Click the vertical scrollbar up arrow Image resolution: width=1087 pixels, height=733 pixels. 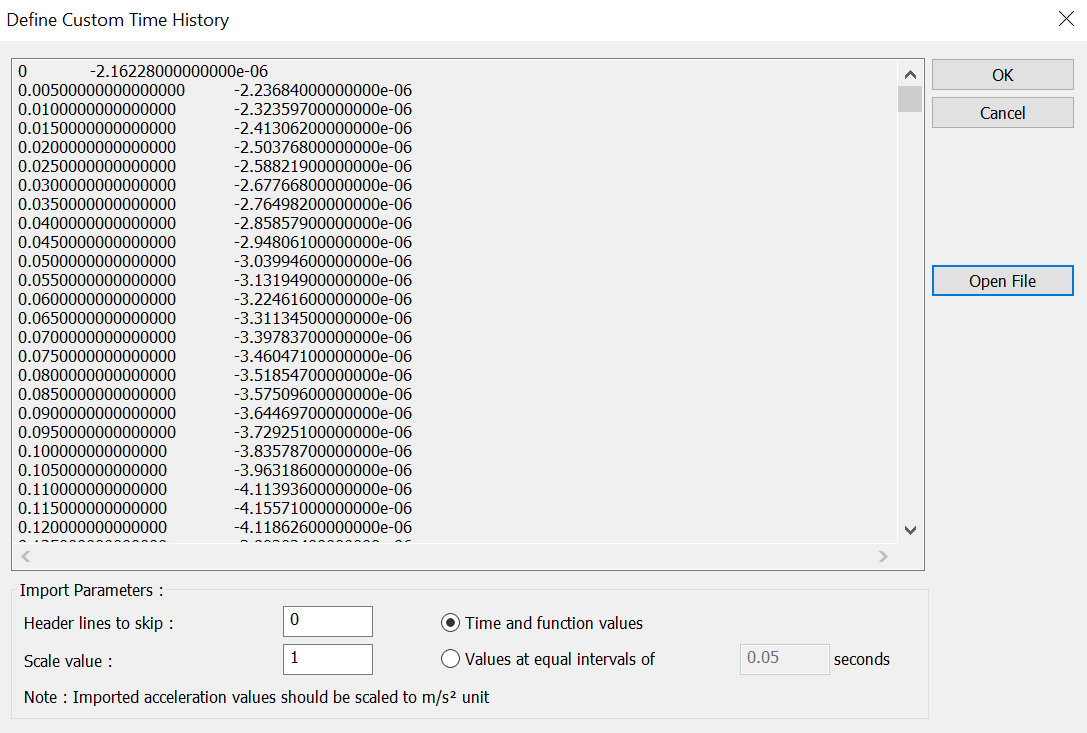click(909, 73)
